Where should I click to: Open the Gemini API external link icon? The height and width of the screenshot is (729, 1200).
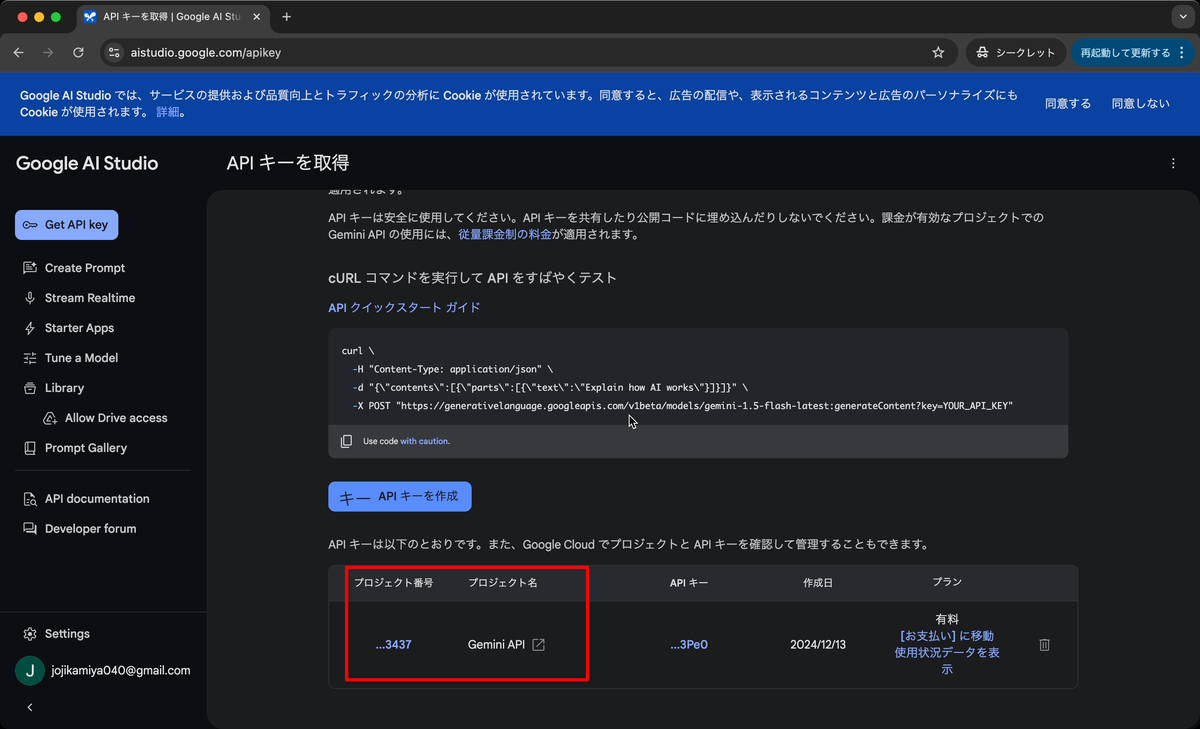(x=538, y=645)
